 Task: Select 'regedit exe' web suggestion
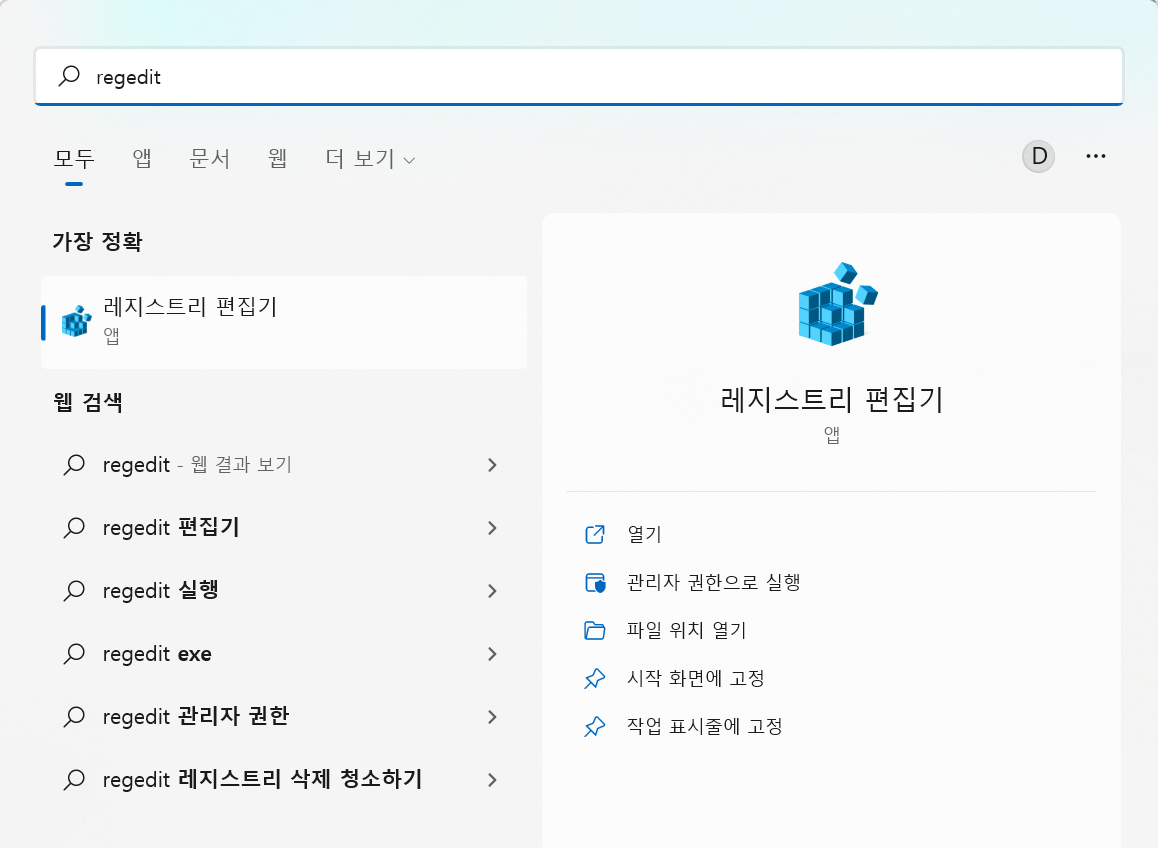pos(284,654)
